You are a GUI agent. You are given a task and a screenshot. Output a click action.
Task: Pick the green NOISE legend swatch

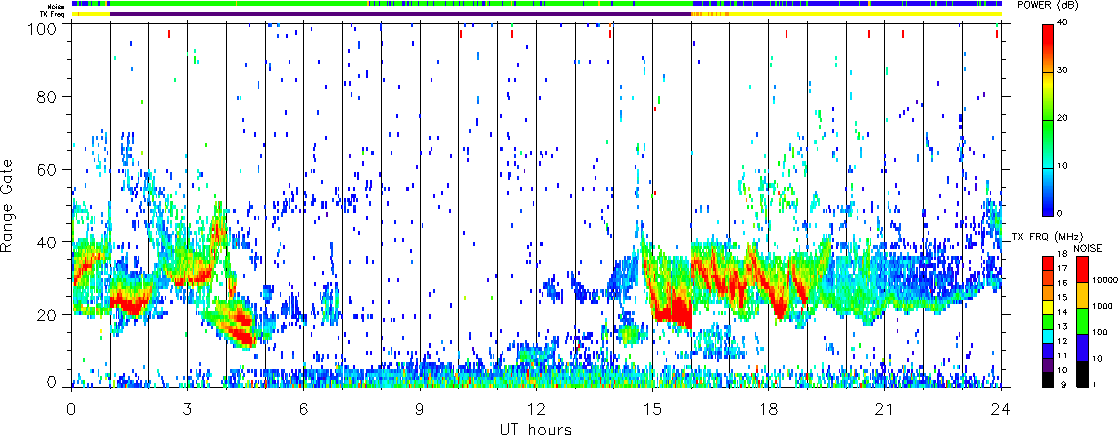tap(1083, 322)
